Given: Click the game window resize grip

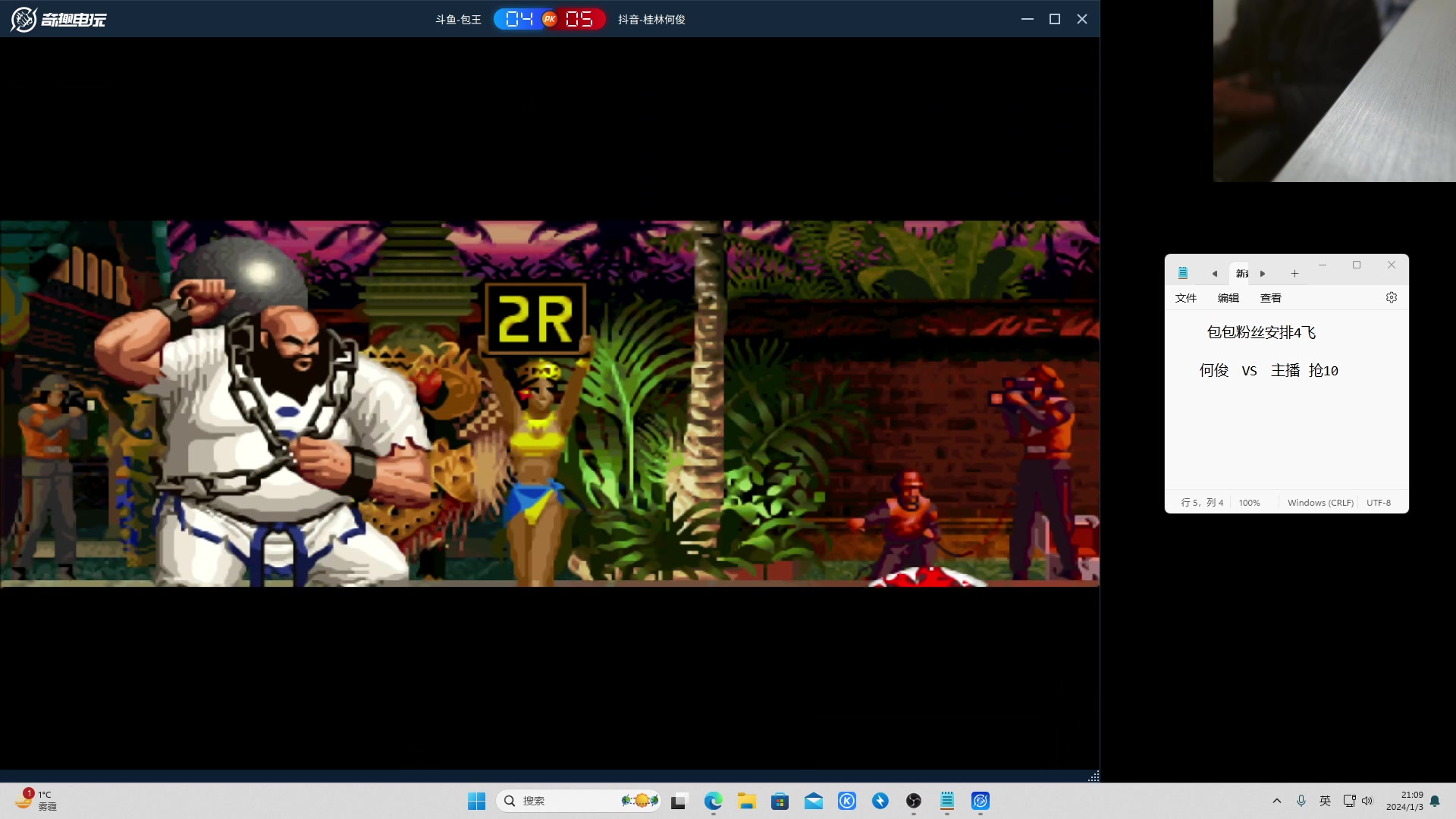Looking at the screenshot, I should tap(1094, 776).
